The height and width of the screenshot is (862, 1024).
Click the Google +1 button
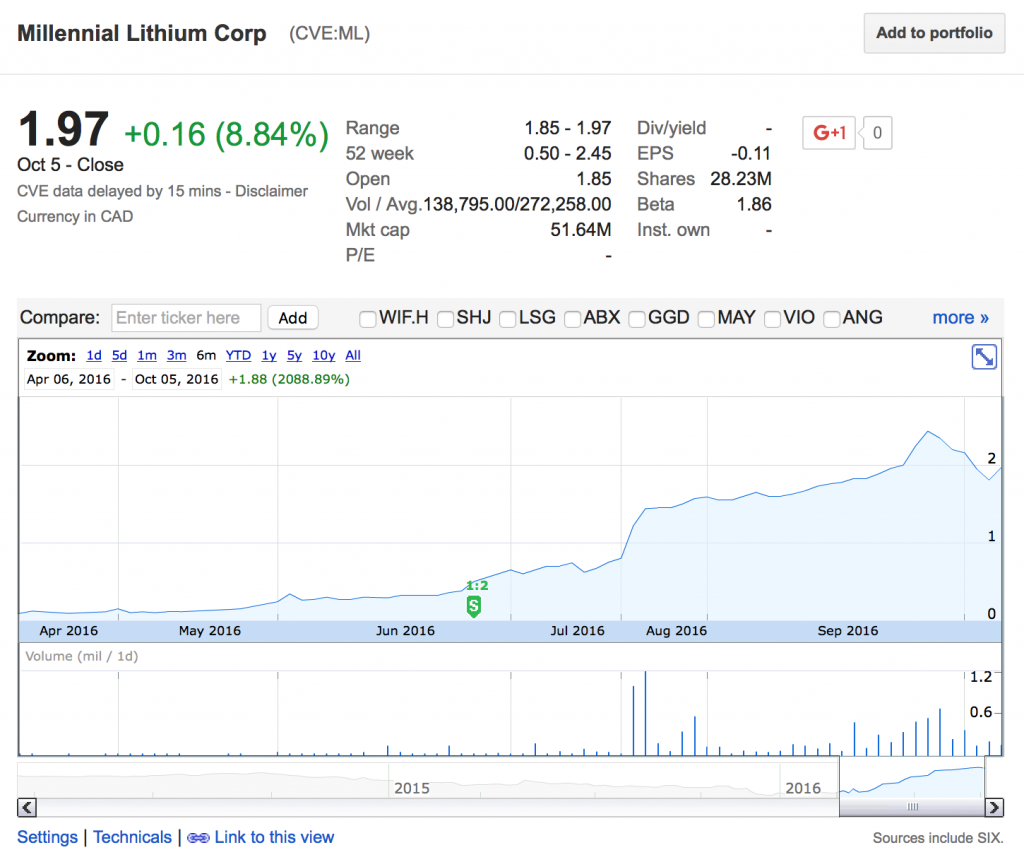829,133
